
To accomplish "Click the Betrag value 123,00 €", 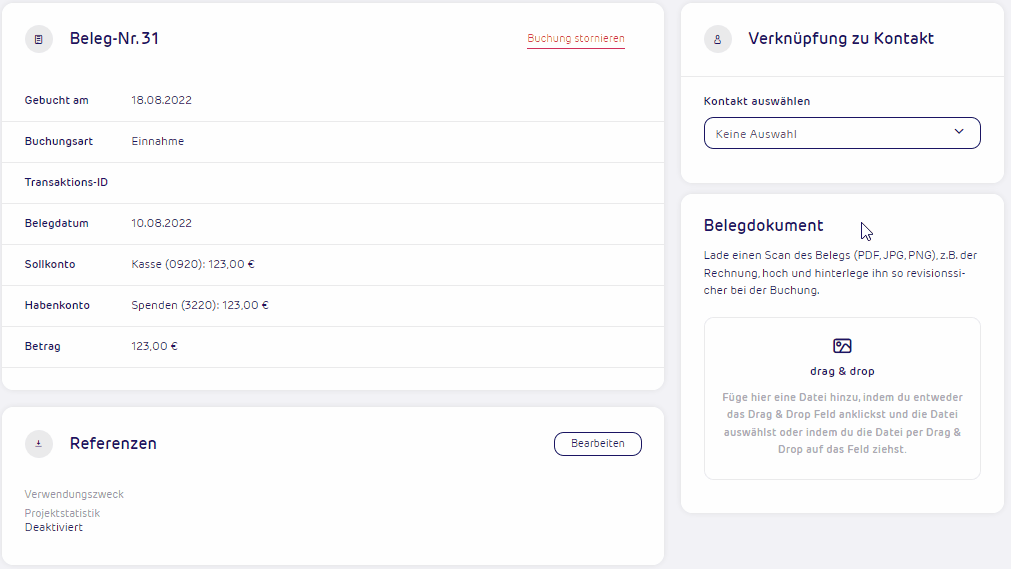I will 154,346.
